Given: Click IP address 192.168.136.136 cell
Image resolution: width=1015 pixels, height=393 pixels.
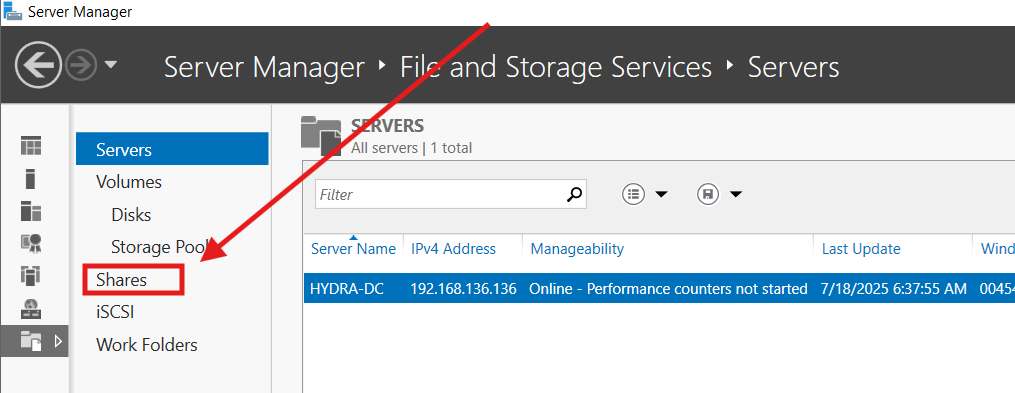Looking at the screenshot, I should tap(463, 289).
